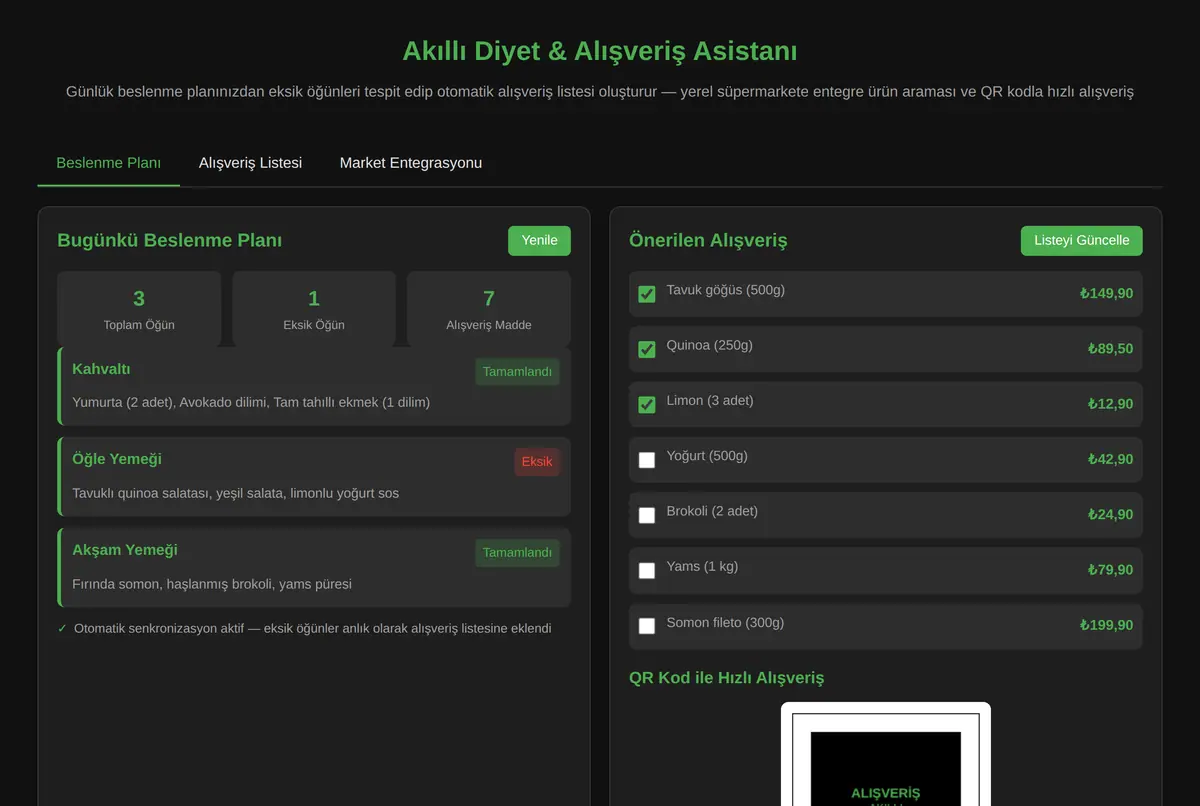The width and height of the screenshot is (1200, 806).
Task: Open the Alışveriş Listesi tab
Action: click(250, 162)
